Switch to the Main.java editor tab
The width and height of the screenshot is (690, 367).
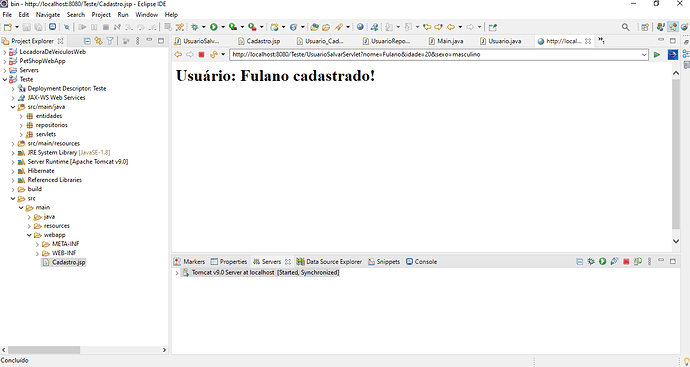[x=446, y=41]
